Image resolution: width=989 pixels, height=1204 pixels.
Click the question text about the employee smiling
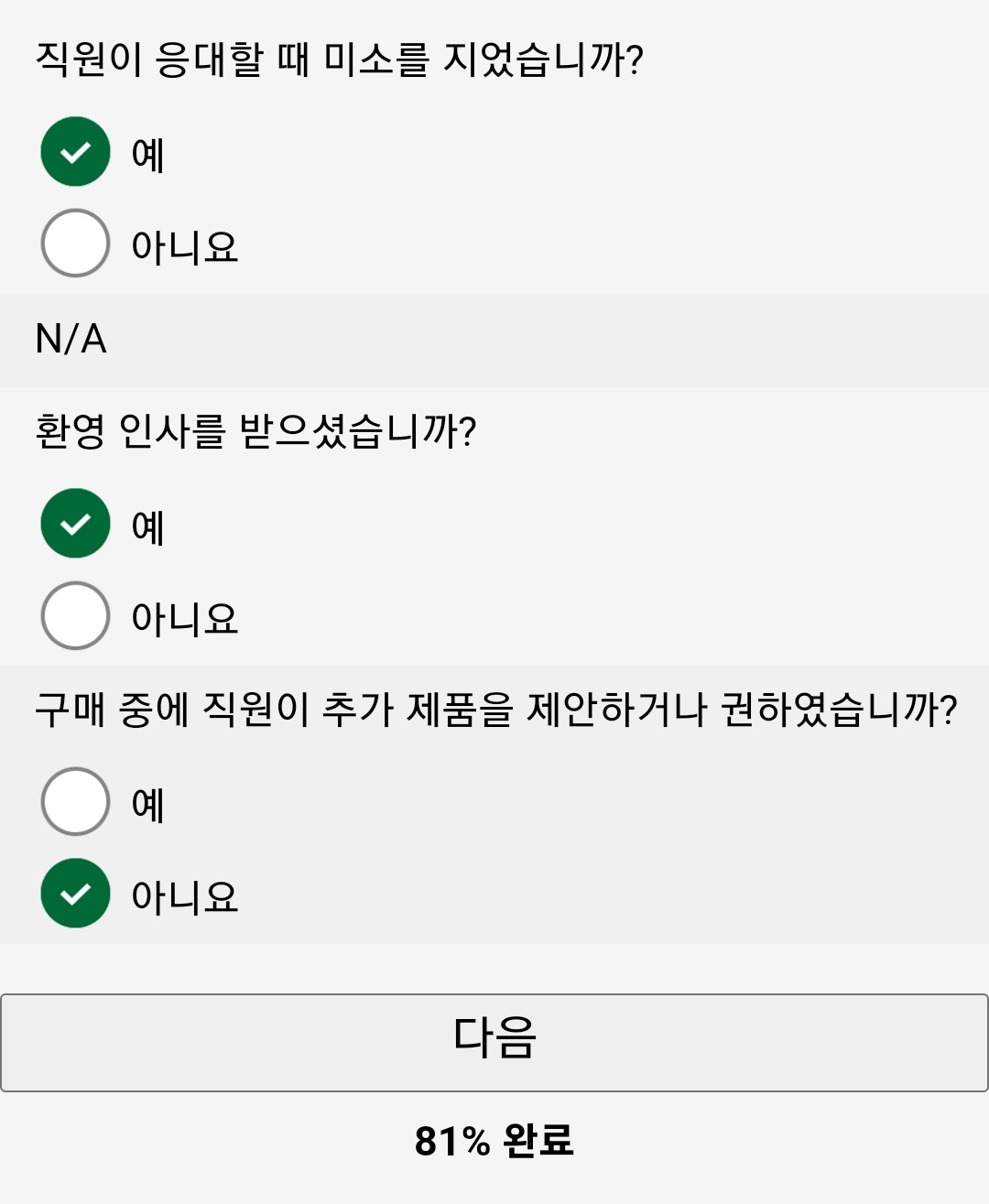(340, 60)
